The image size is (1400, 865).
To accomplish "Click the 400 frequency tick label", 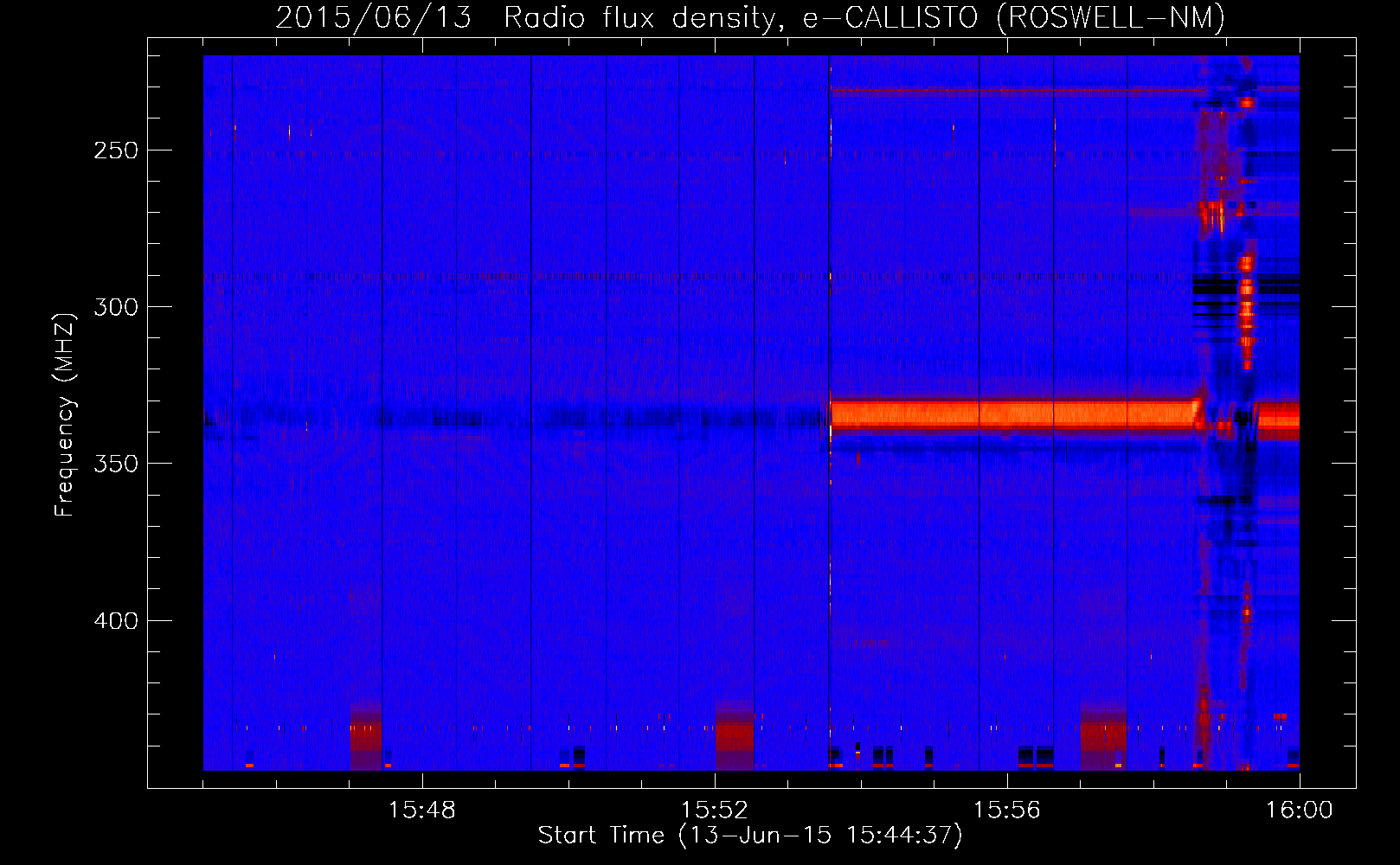I will click(116, 621).
